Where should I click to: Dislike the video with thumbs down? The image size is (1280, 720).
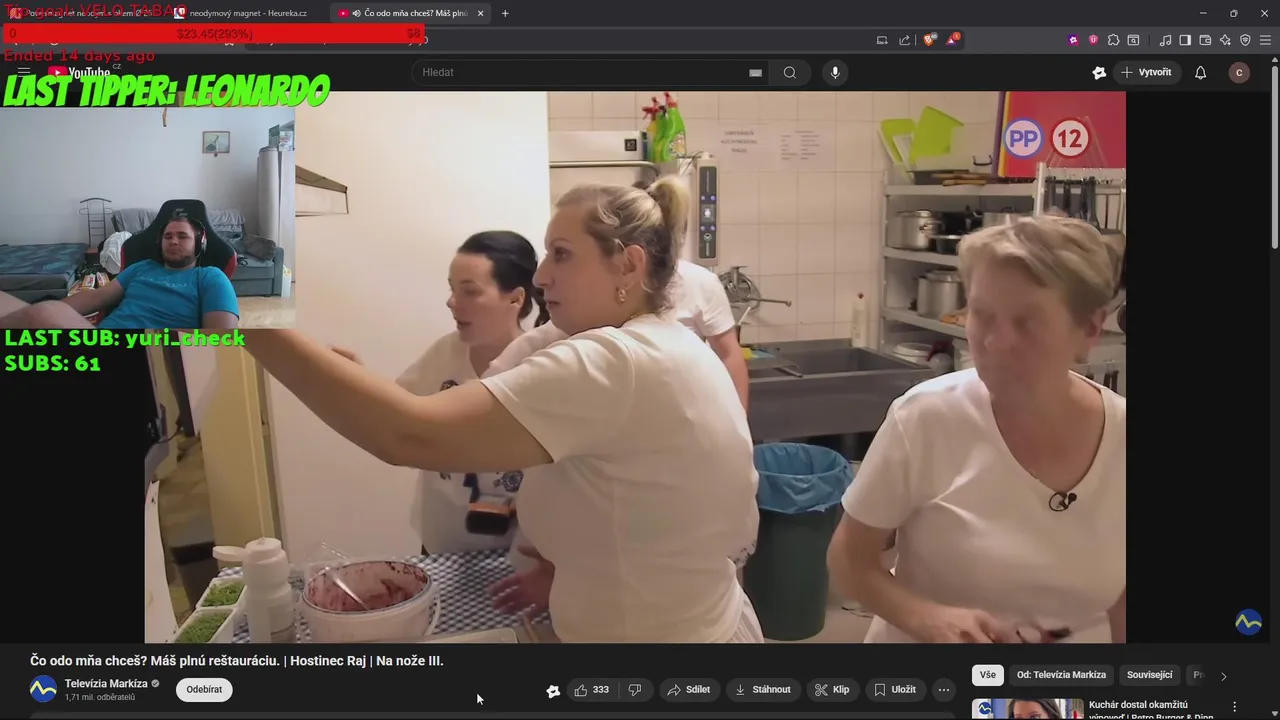[634, 690]
